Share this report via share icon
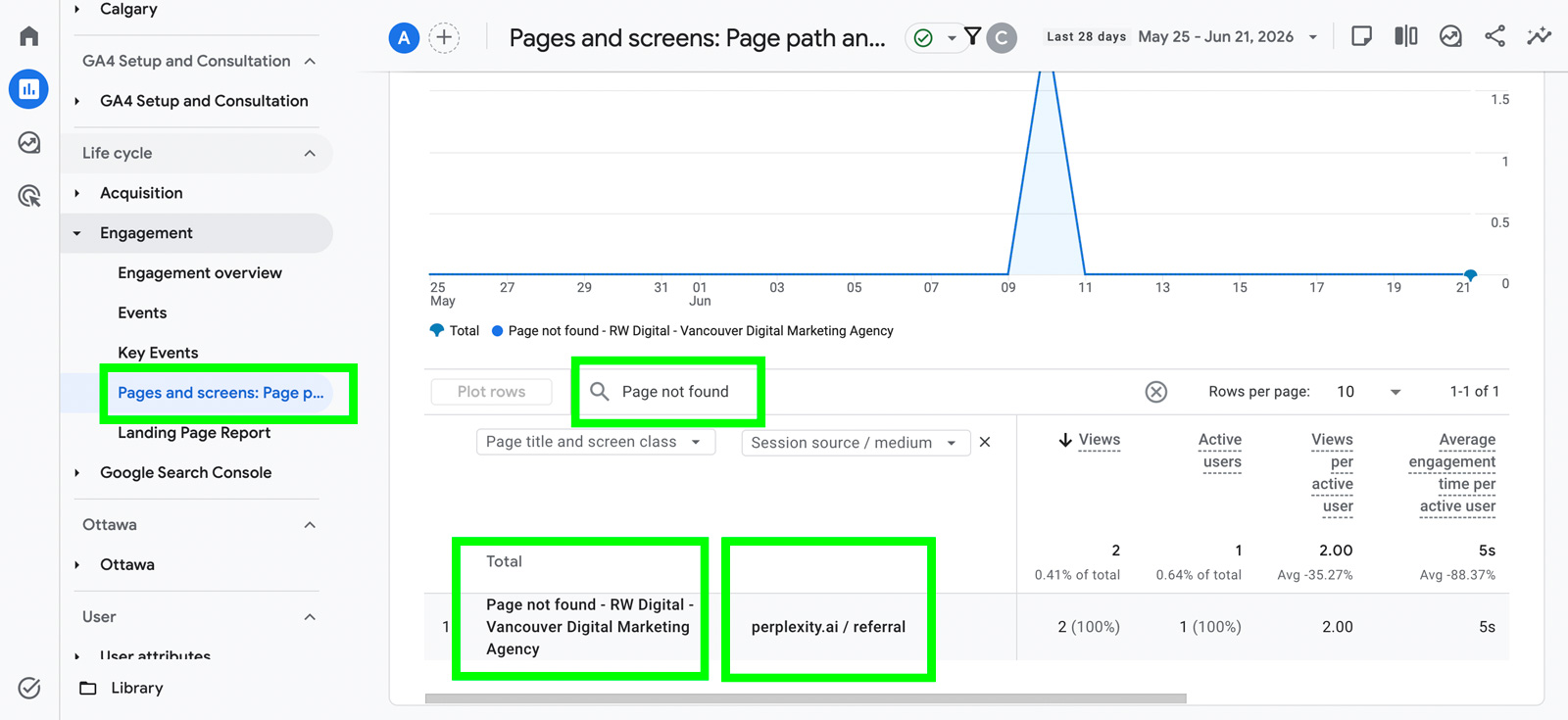This screenshot has height=720, width=1568. coord(1494,36)
